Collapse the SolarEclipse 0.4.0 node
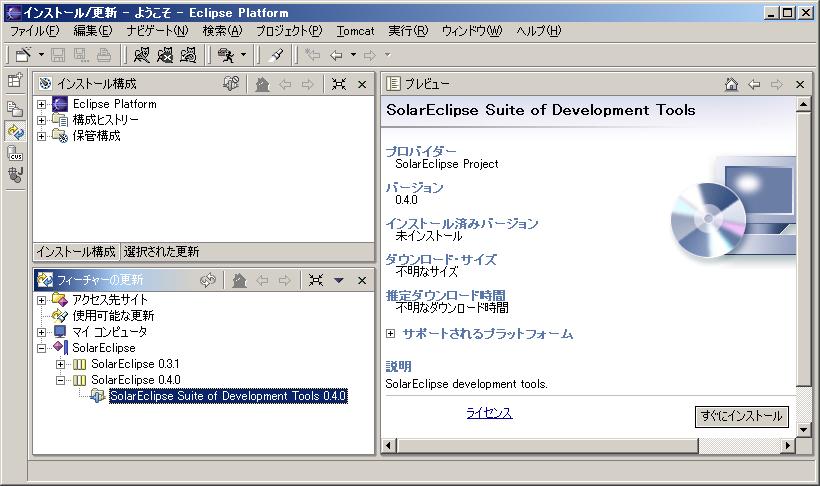This screenshot has height=486, width=820. coord(61,380)
